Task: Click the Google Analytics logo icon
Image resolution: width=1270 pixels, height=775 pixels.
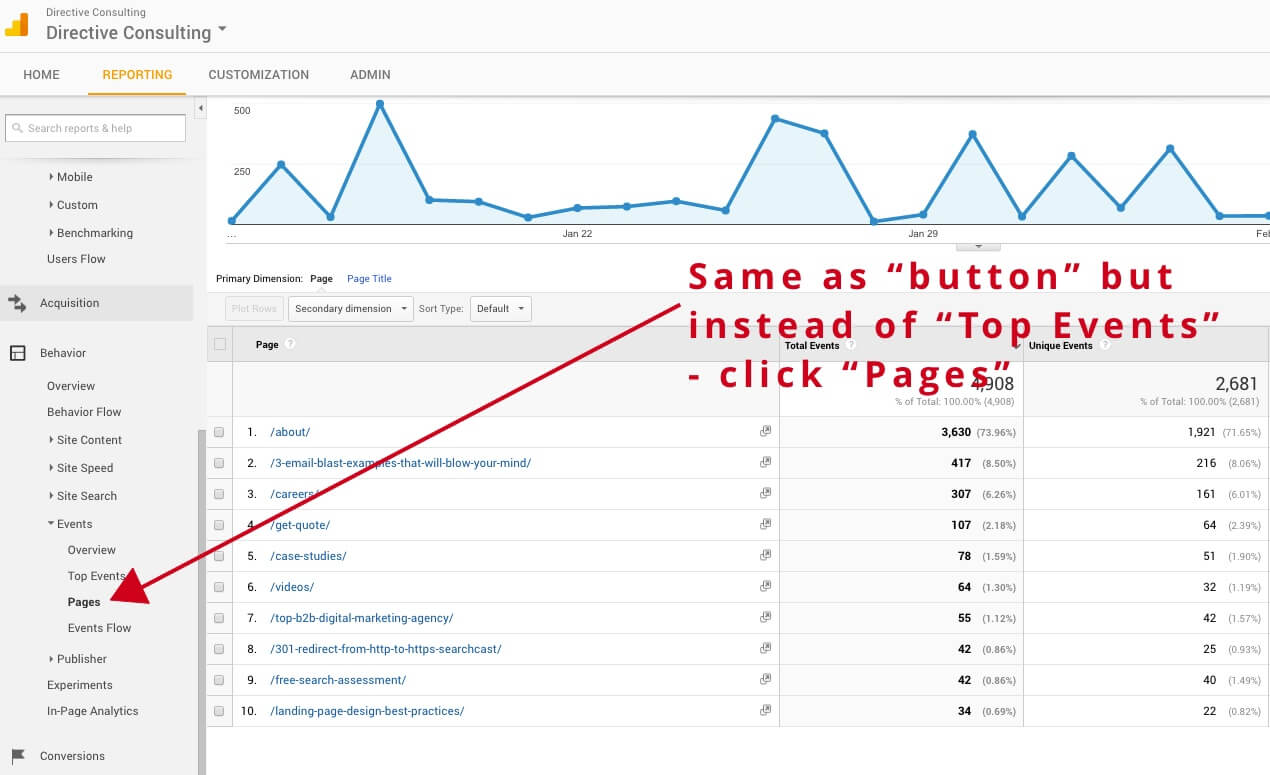Action: coord(17,25)
